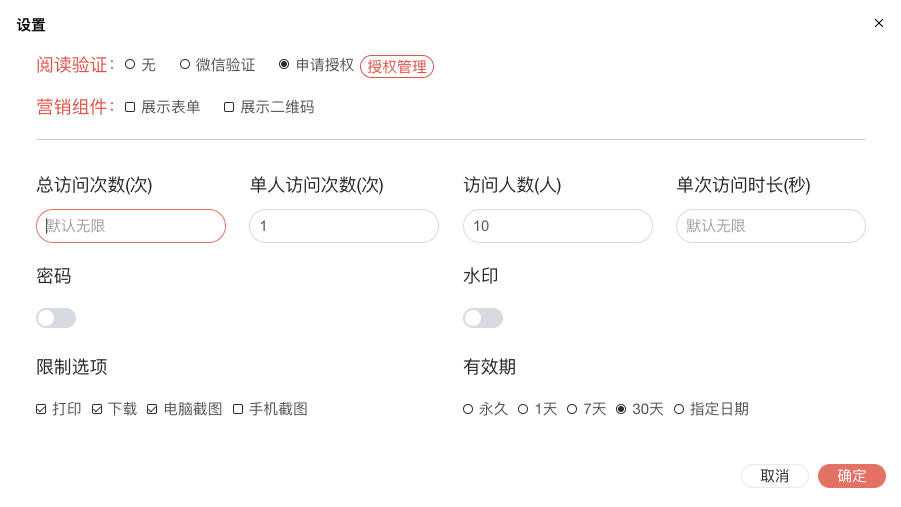This screenshot has height=507, width=901.
Task: Open 授权管理 button
Action: coord(397,67)
